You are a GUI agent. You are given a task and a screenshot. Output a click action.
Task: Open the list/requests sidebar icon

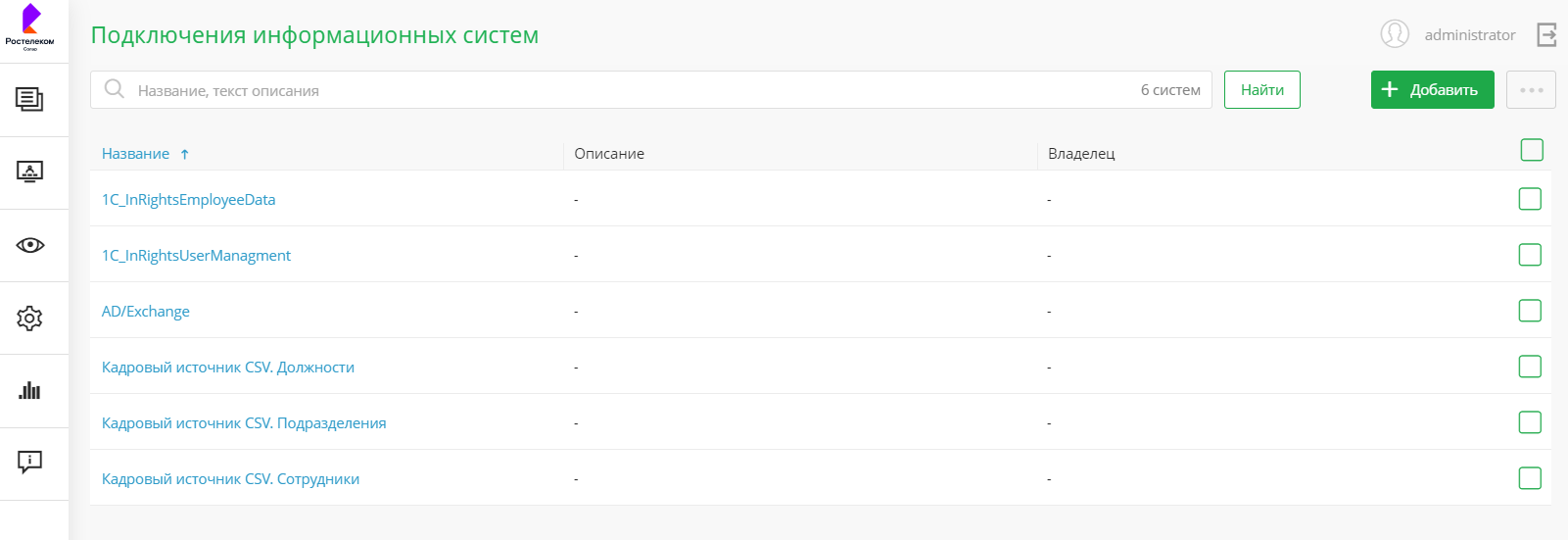click(29, 99)
